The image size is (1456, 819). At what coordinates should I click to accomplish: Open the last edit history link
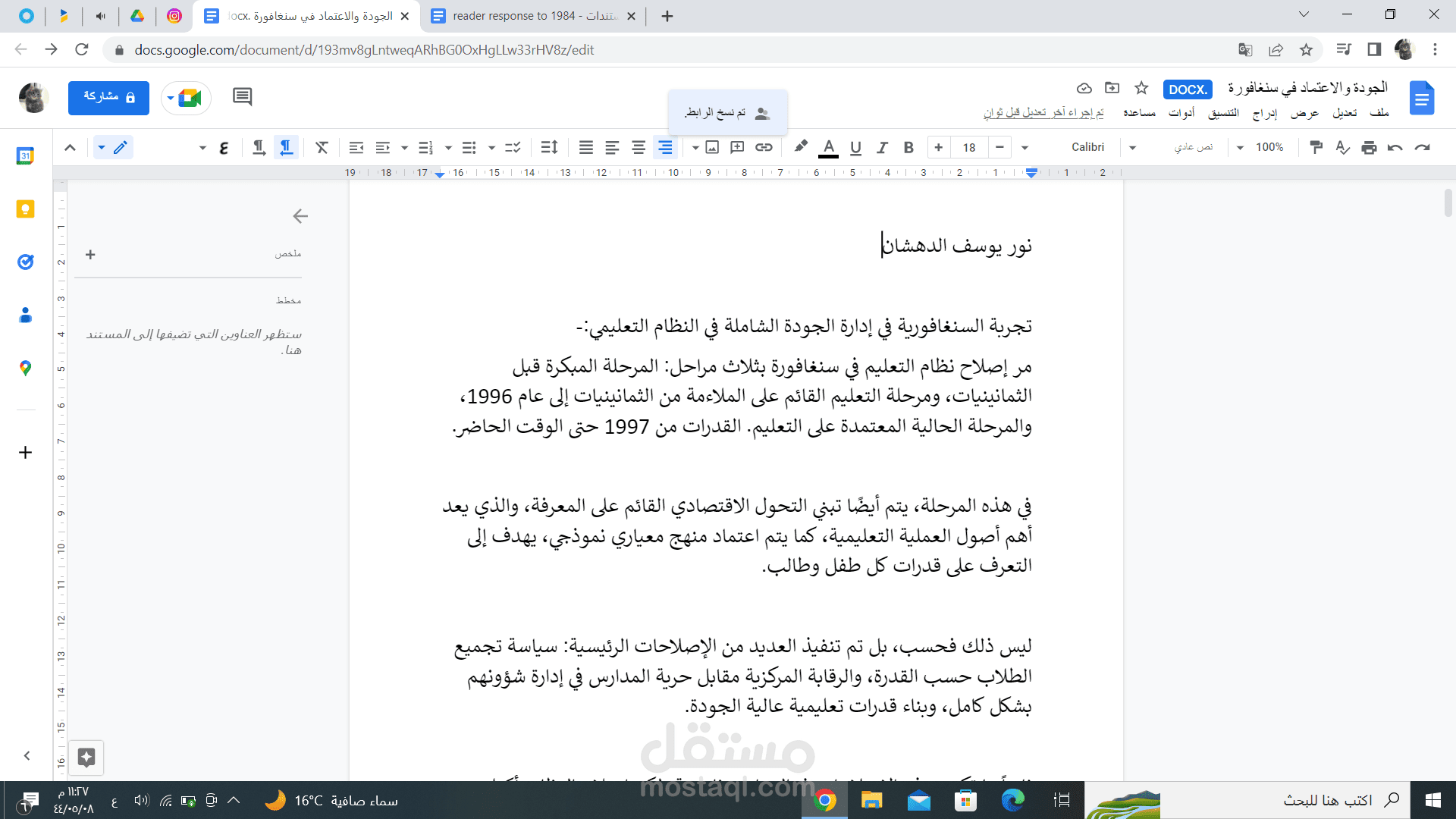click(x=1043, y=112)
